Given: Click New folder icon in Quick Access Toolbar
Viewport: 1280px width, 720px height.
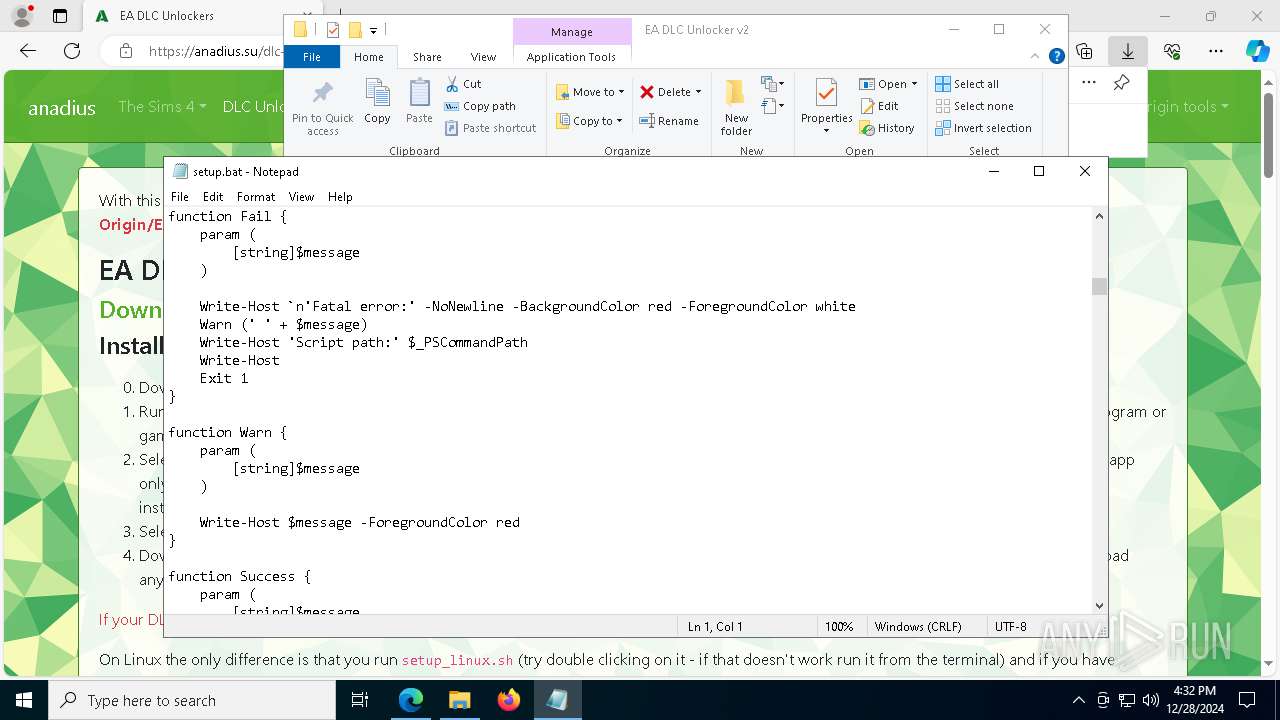Looking at the screenshot, I should (x=355, y=30).
